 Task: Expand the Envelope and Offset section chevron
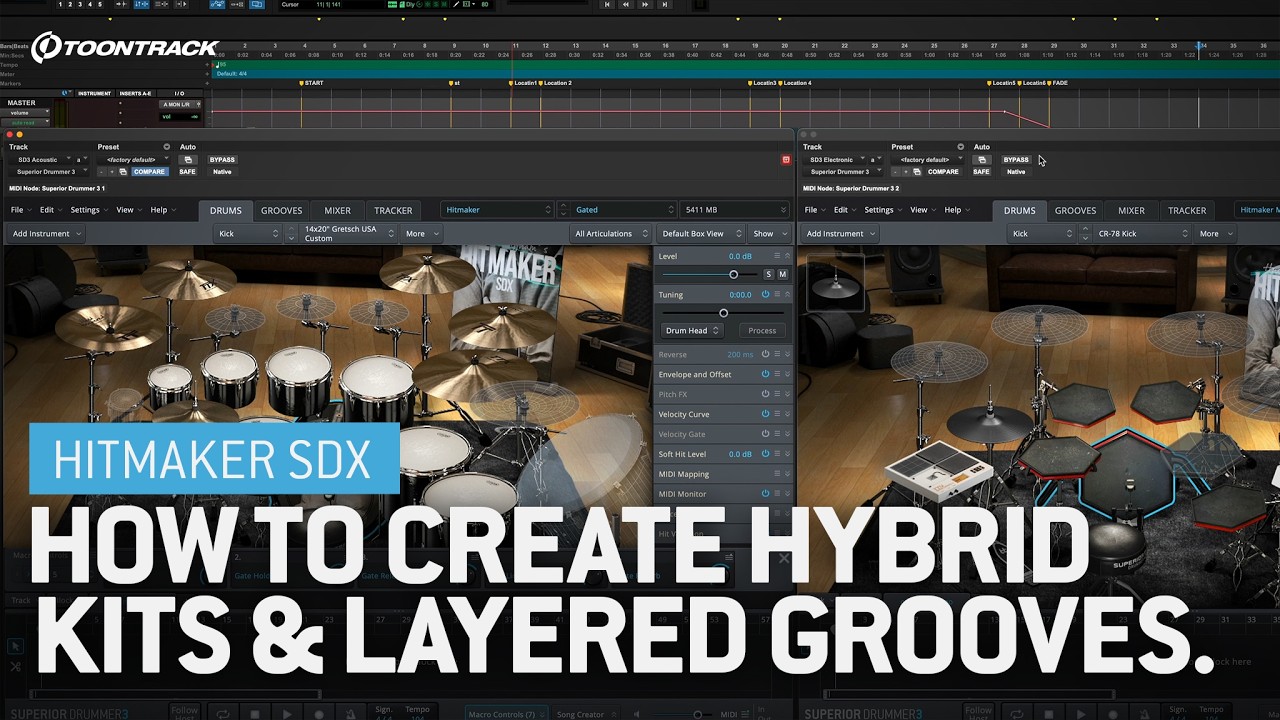[788, 374]
